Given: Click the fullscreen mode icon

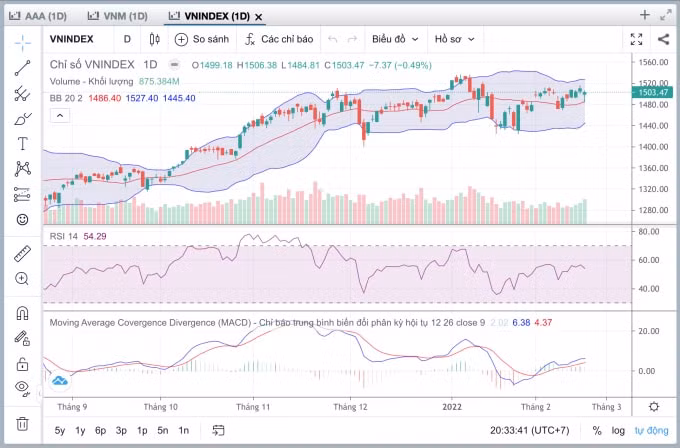Looking at the screenshot, I should click(636, 39).
